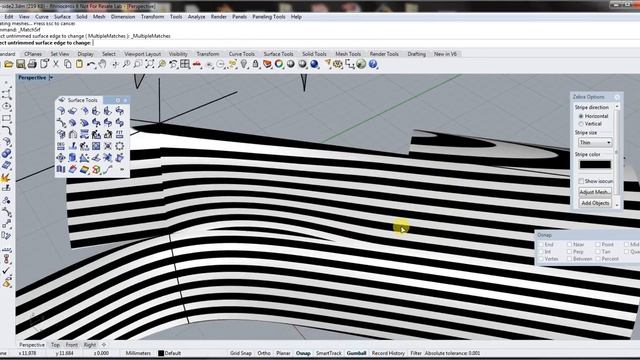Click the Explode icon in left sidebar

pyautogui.click(x=5, y=178)
